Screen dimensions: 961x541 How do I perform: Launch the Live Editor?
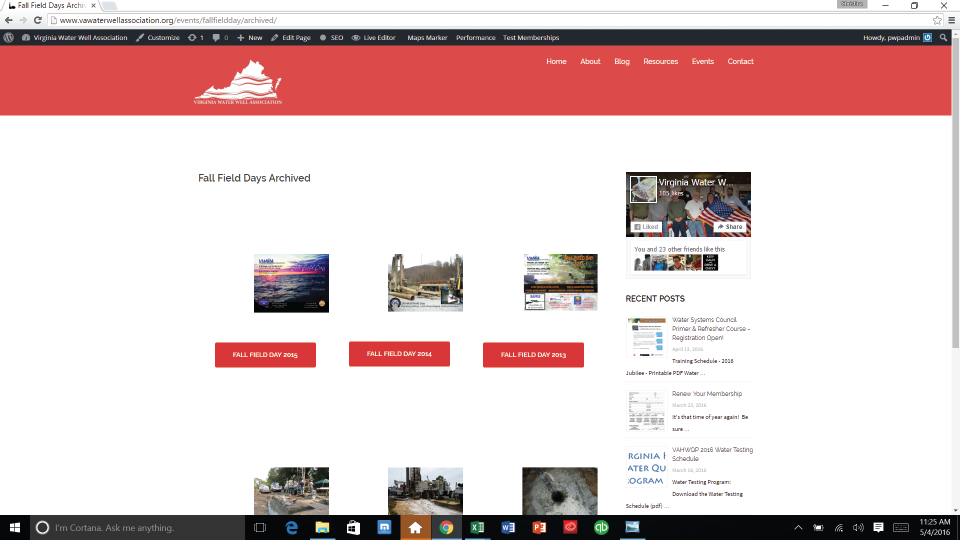pos(374,37)
